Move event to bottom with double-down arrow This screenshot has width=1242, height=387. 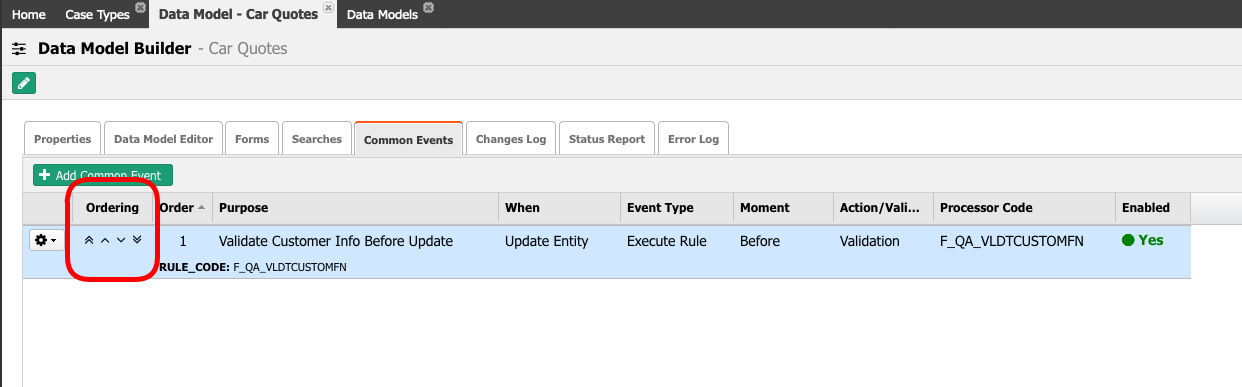pyautogui.click(x=137, y=241)
